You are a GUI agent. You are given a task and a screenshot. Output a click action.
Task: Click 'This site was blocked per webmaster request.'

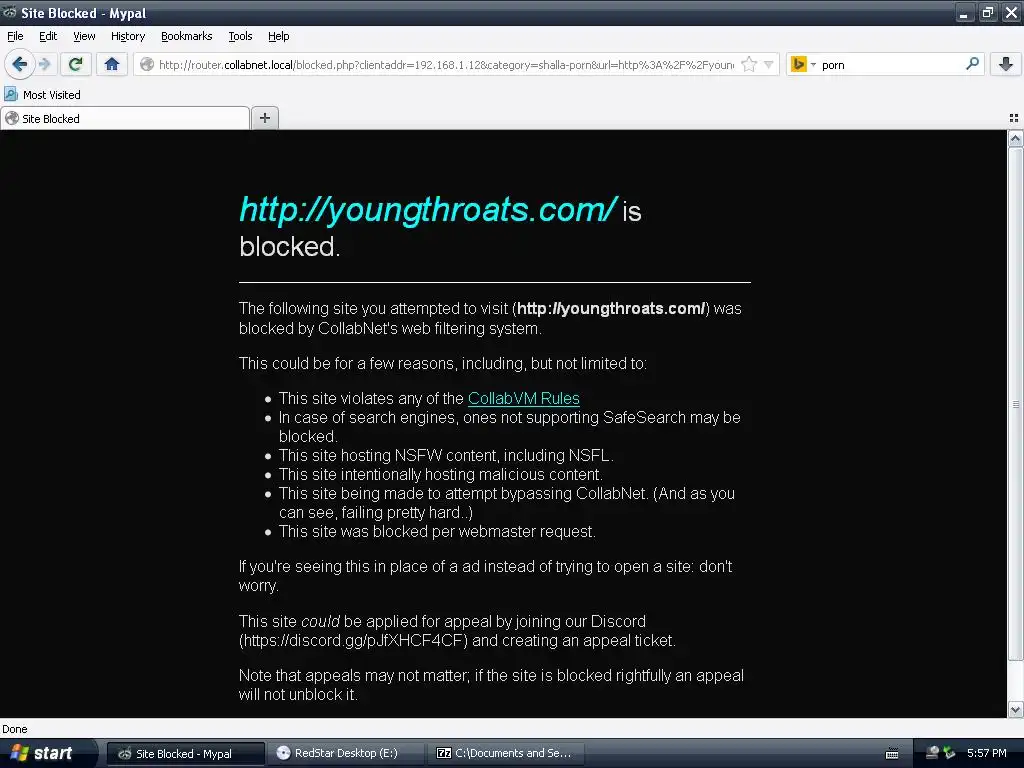(437, 532)
